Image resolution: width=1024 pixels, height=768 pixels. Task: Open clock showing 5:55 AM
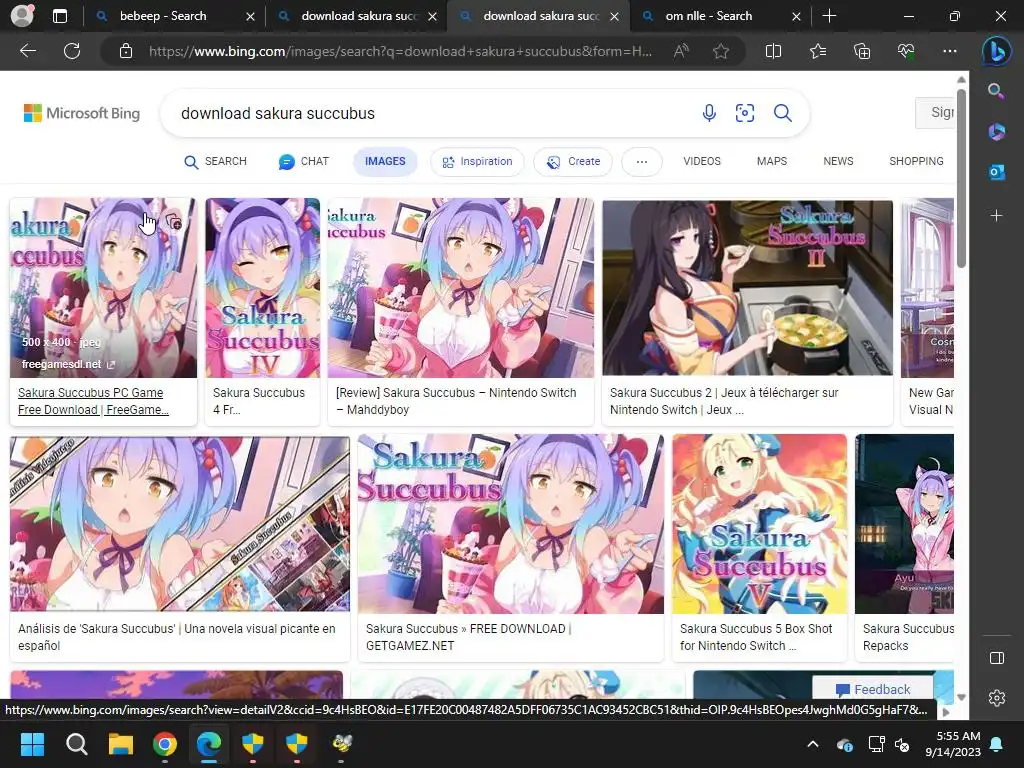pos(953,744)
